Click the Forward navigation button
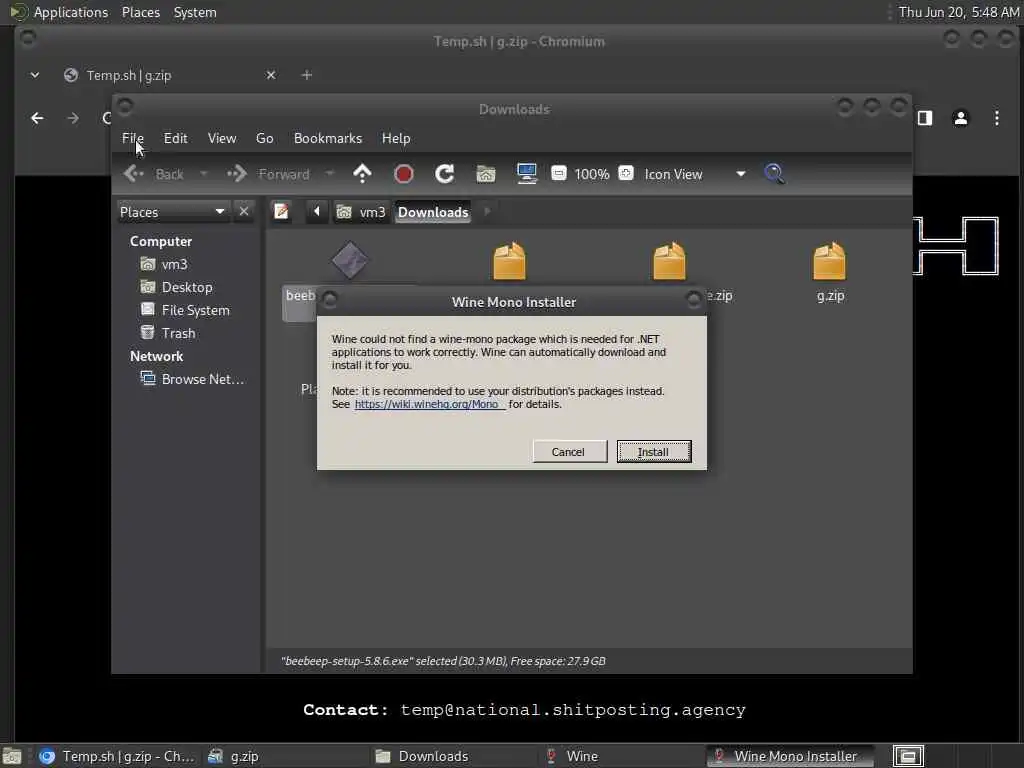 tap(268, 174)
